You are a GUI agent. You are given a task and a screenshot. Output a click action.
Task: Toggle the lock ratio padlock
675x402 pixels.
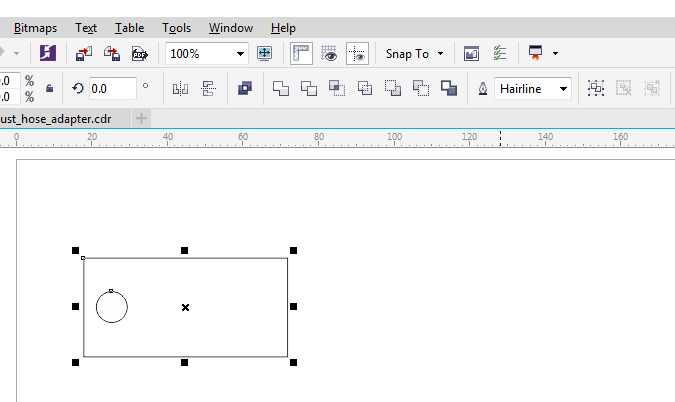point(49,89)
